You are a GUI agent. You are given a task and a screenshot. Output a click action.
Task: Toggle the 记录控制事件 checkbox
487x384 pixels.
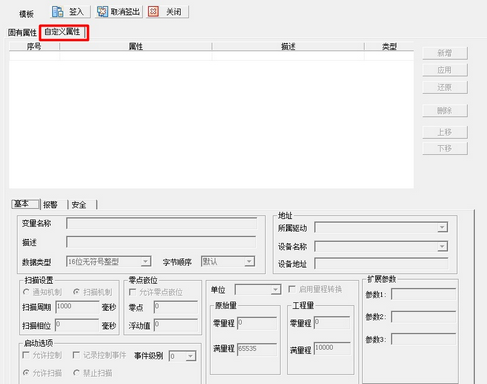tap(76, 355)
